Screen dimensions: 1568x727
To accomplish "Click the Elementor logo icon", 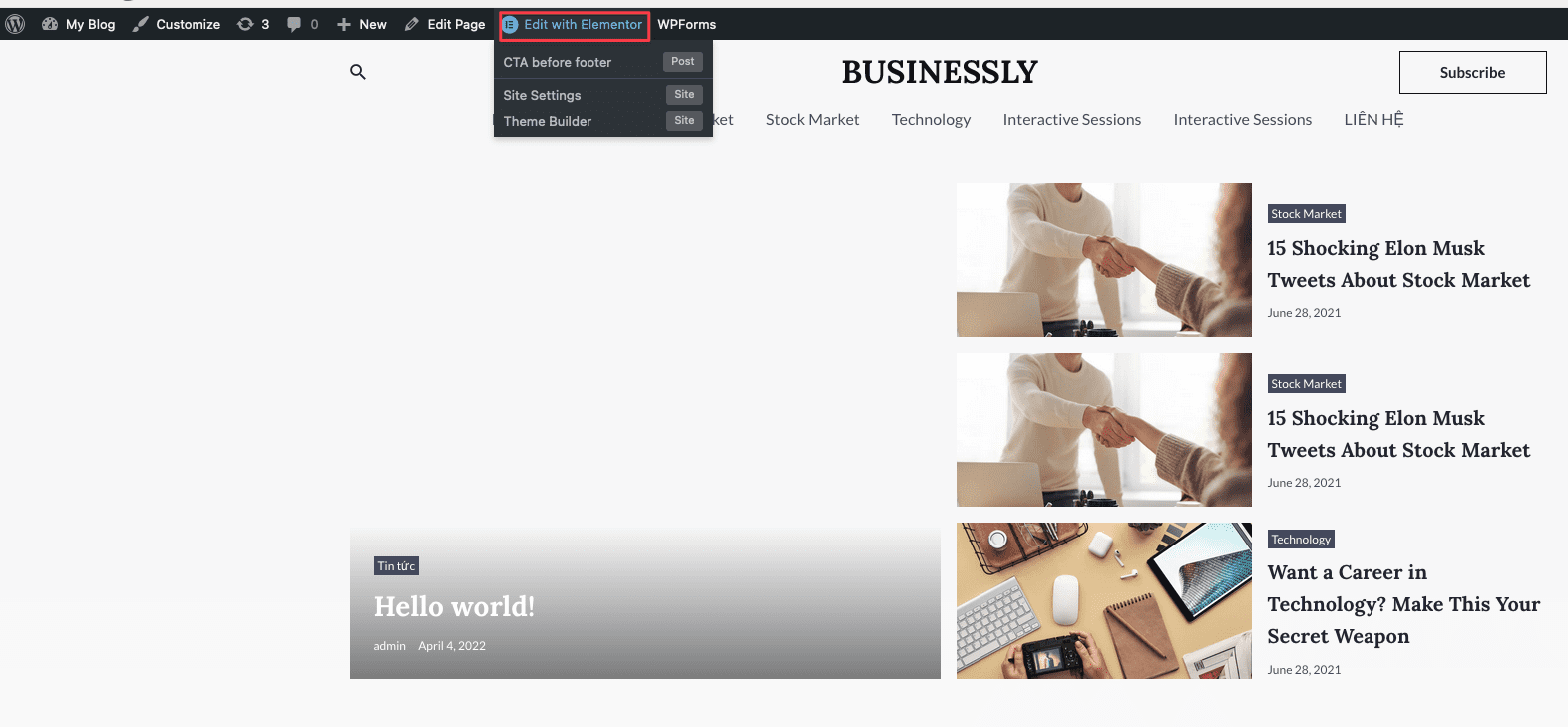I will coord(510,25).
